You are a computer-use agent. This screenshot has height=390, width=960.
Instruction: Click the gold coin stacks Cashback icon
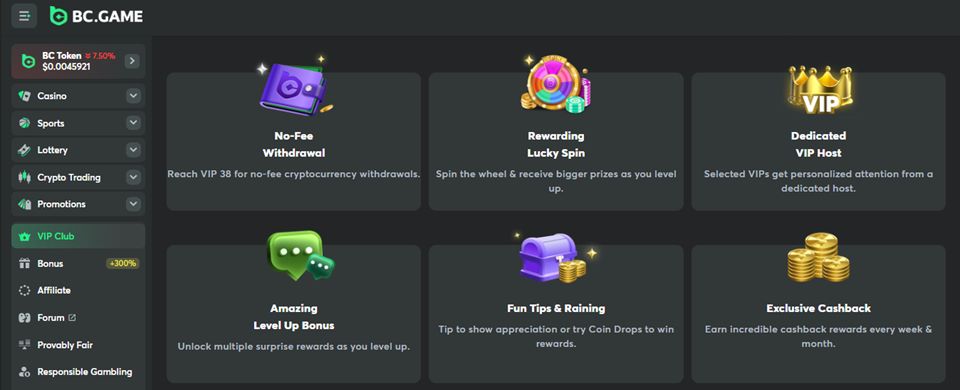click(819, 257)
